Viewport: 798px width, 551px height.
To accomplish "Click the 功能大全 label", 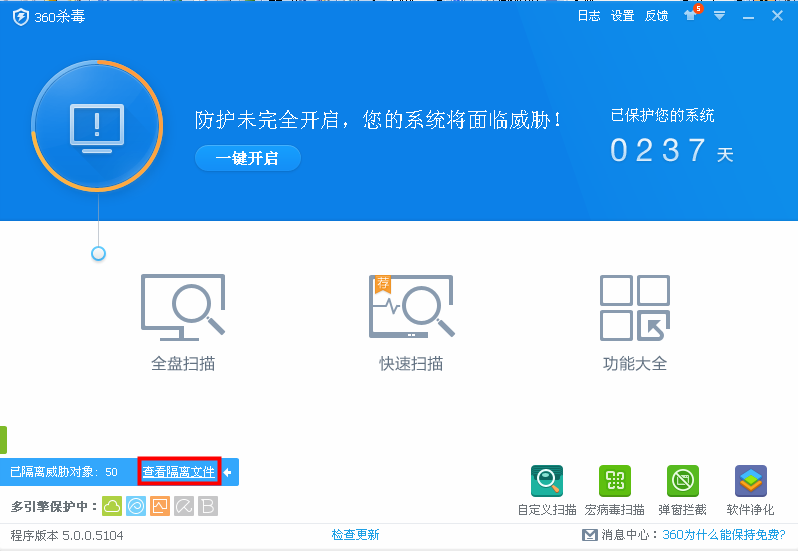I will click(x=635, y=363).
